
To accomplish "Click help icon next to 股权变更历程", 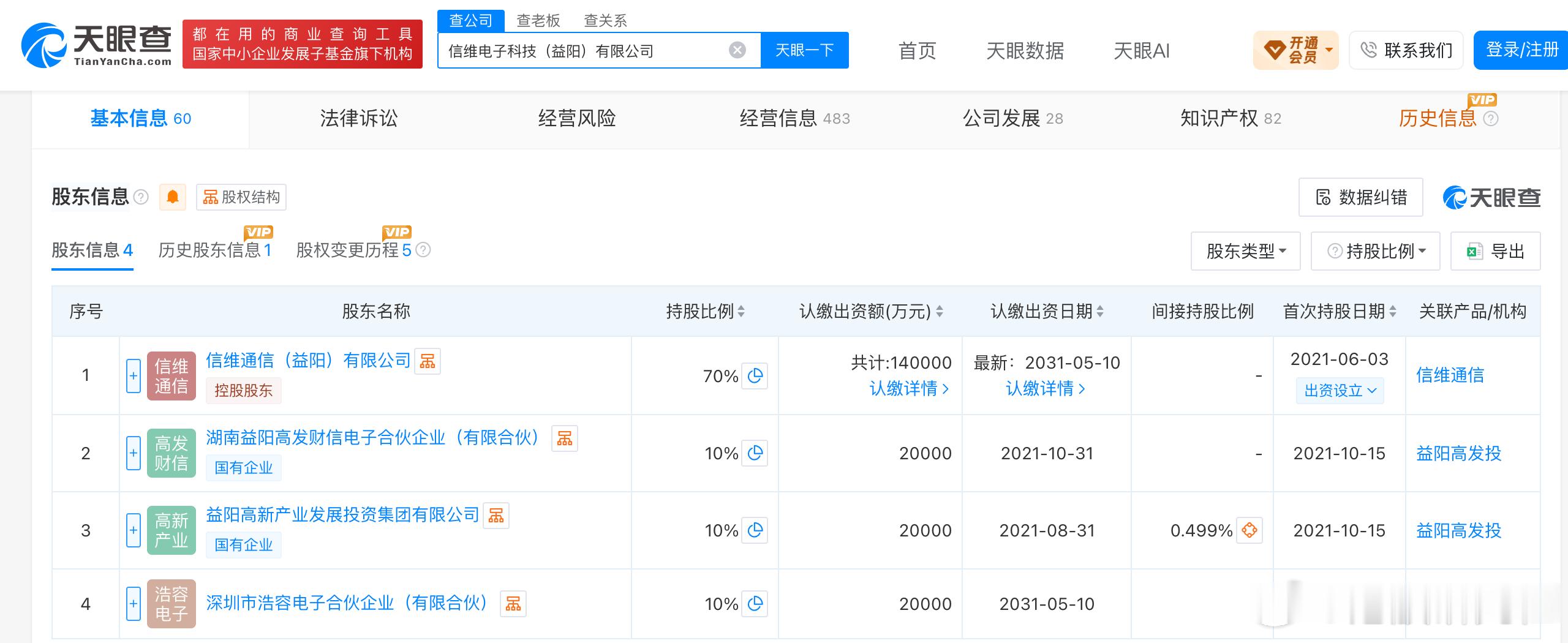I will (x=423, y=250).
